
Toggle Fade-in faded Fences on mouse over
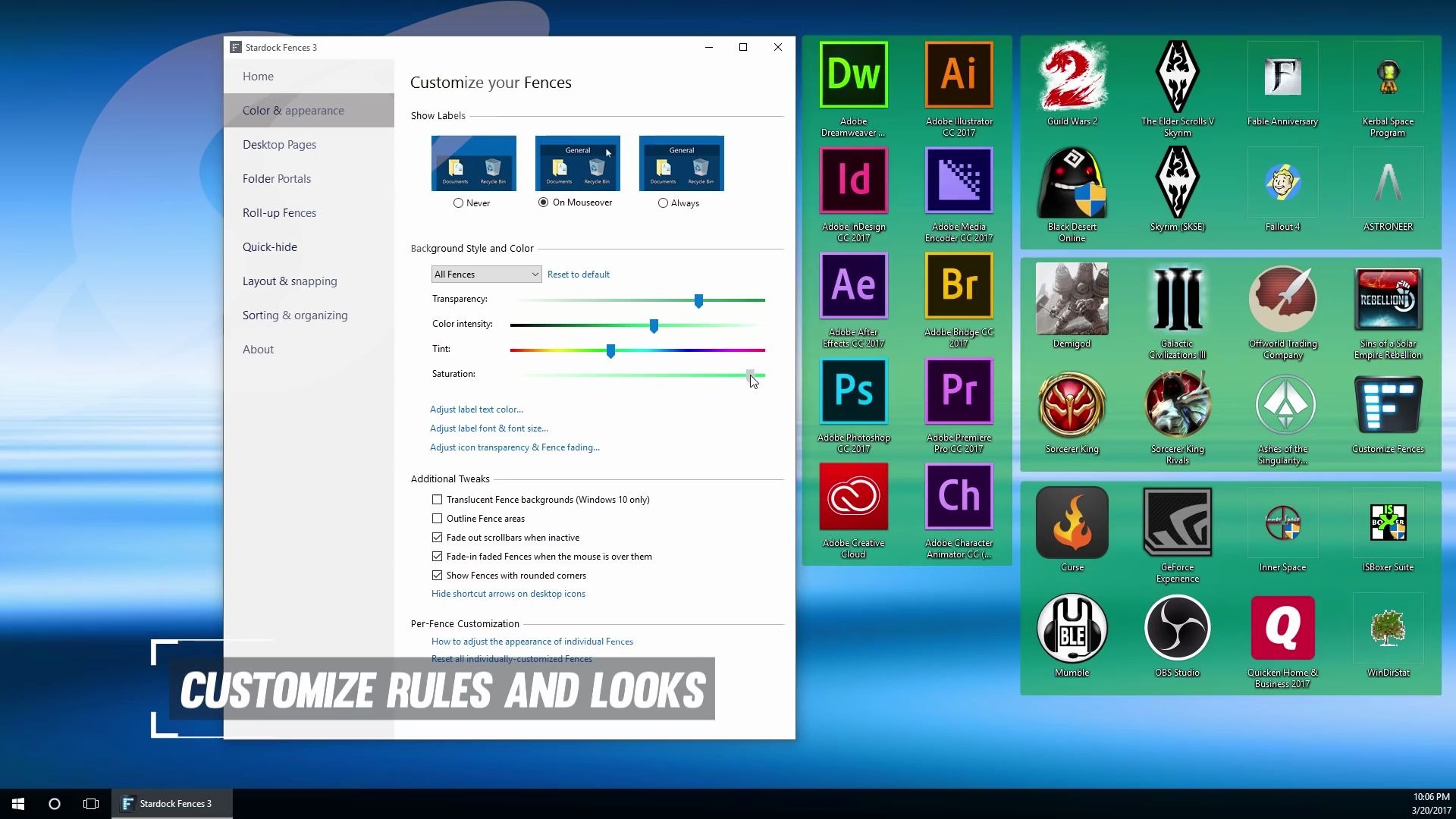click(x=437, y=557)
